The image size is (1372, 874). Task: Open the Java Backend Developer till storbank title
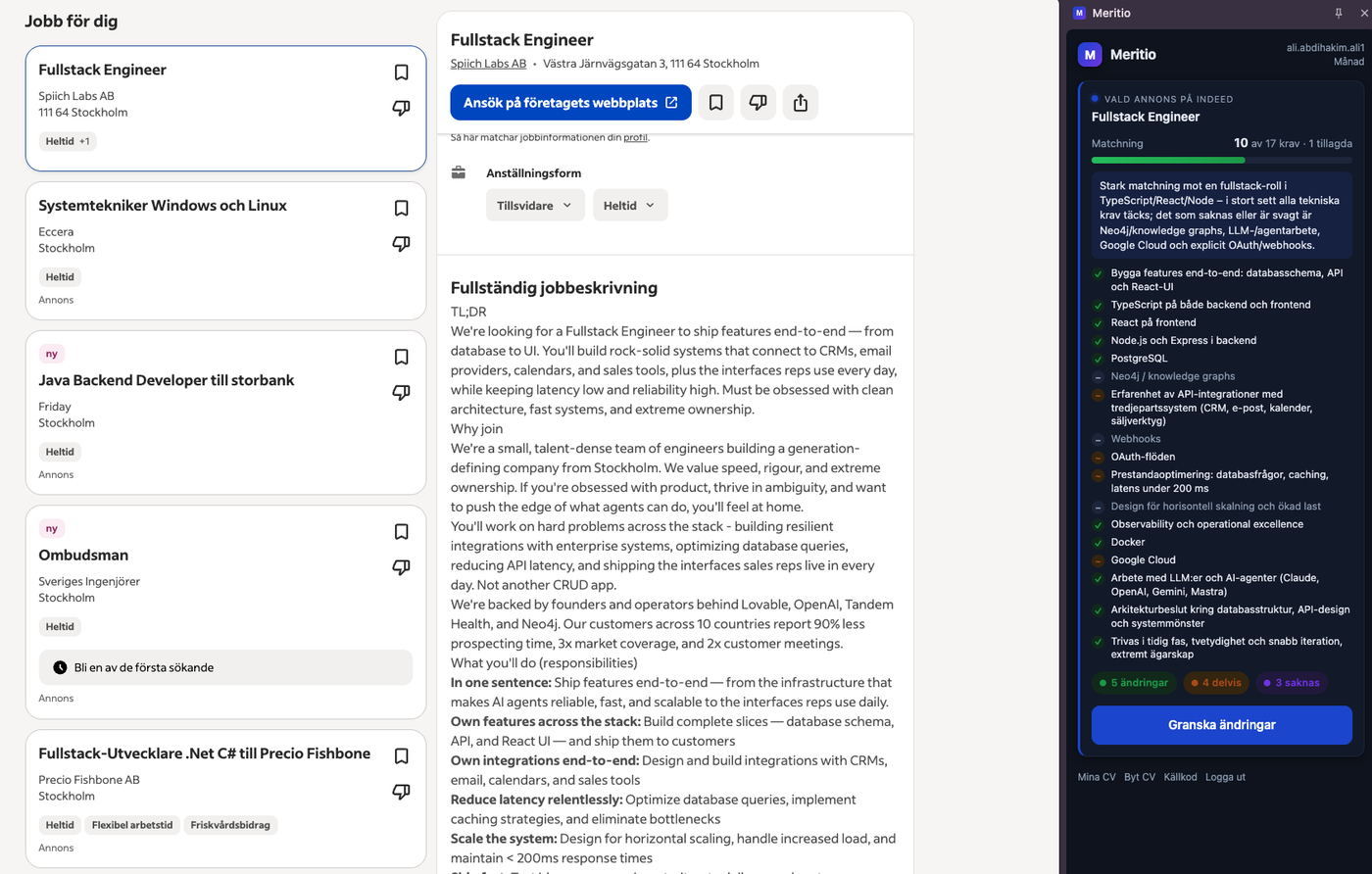(167, 380)
